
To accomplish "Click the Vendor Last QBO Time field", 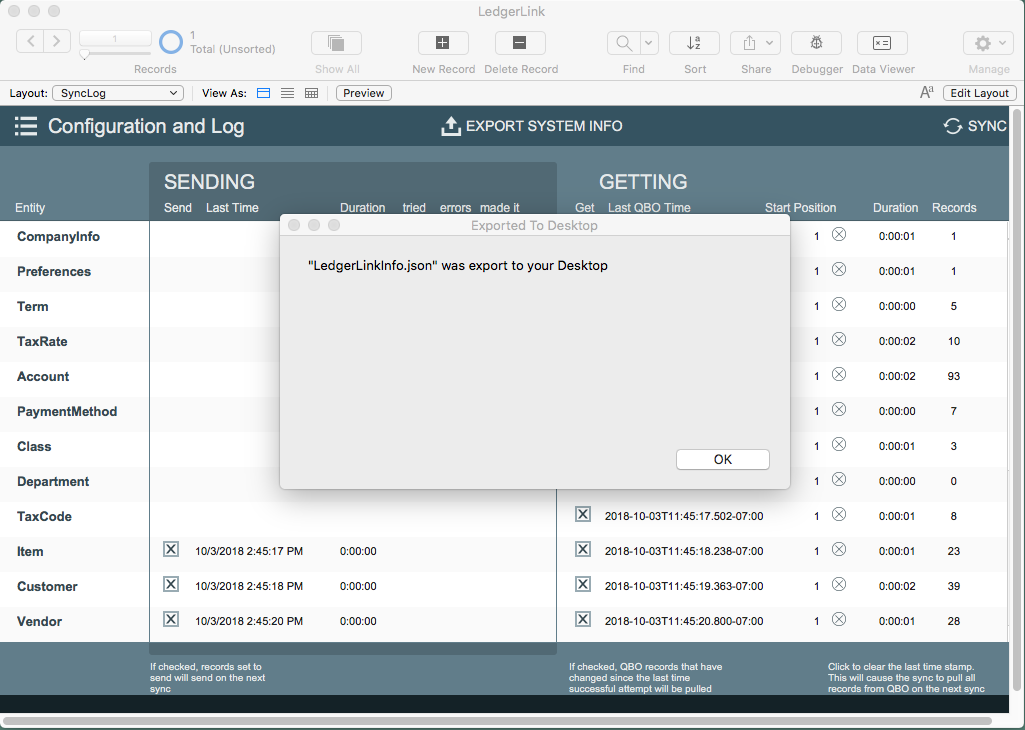I will coord(684,621).
